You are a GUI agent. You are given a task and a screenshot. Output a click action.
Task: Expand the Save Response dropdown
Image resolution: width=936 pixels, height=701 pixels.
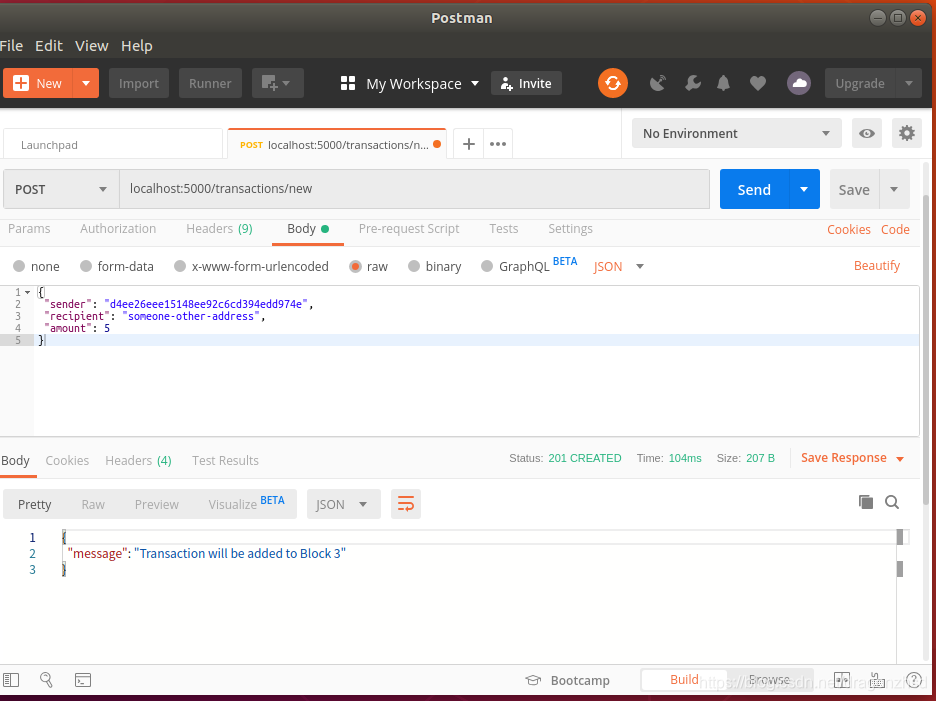coord(900,459)
